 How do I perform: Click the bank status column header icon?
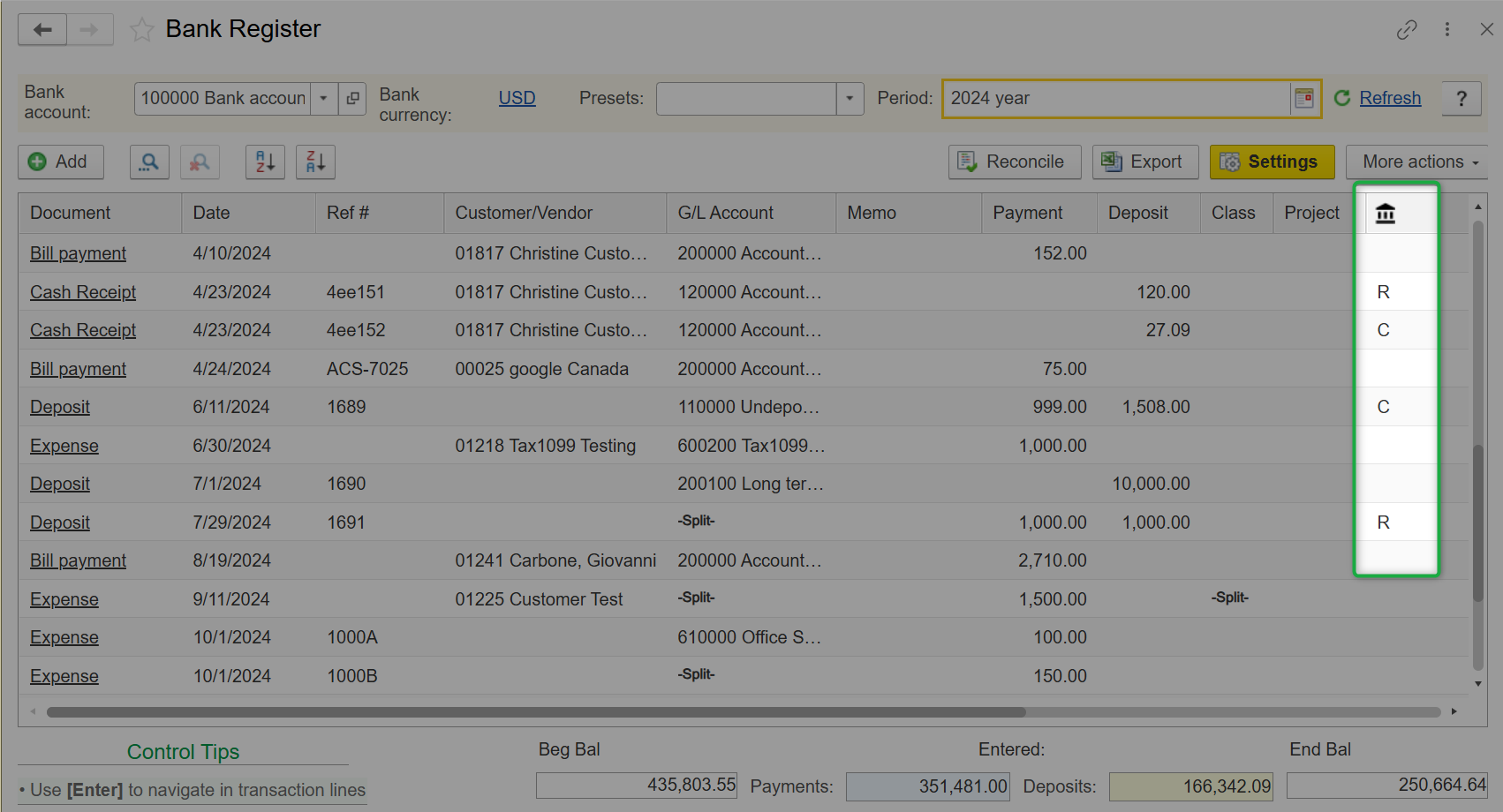tap(1386, 214)
